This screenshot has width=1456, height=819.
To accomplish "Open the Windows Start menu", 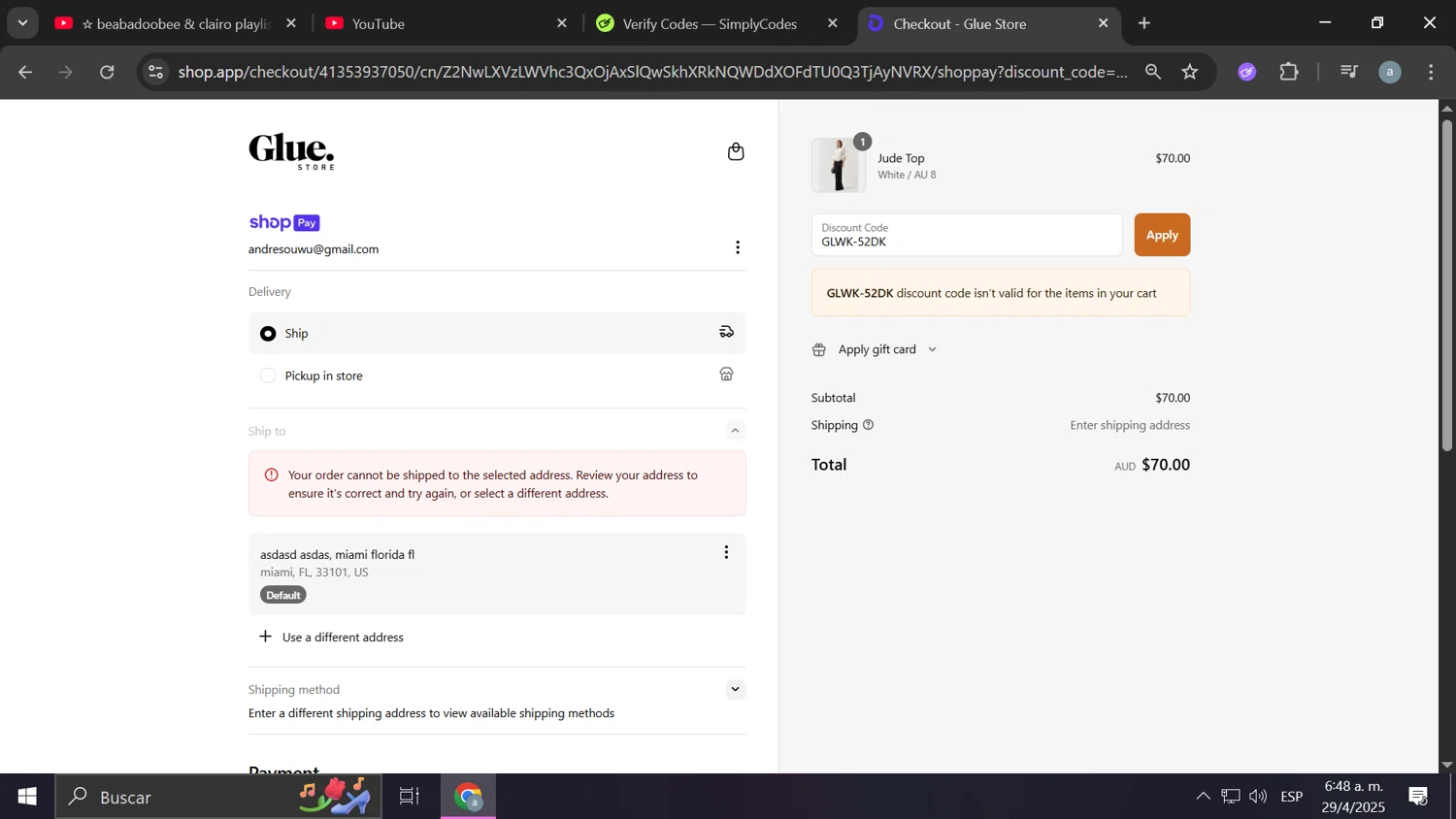I will [27, 797].
